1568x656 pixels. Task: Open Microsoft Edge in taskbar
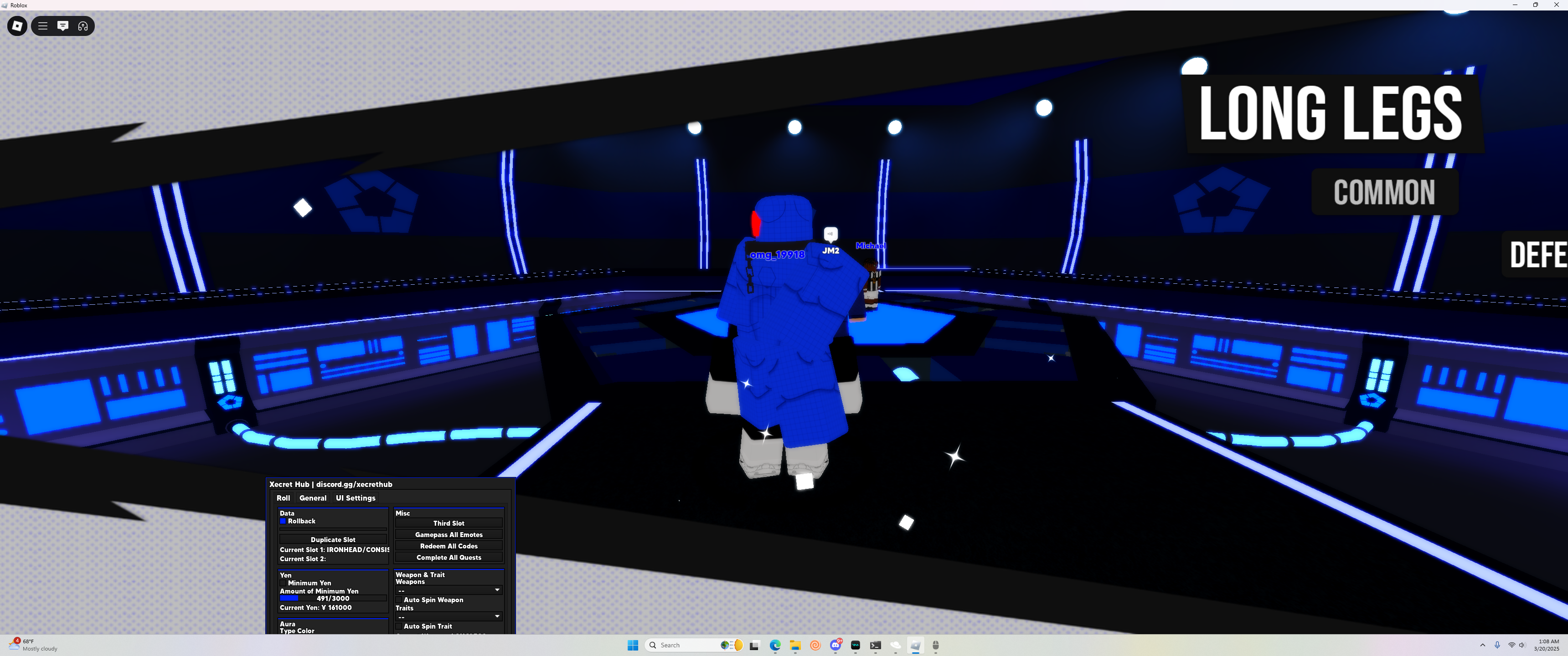775,645
